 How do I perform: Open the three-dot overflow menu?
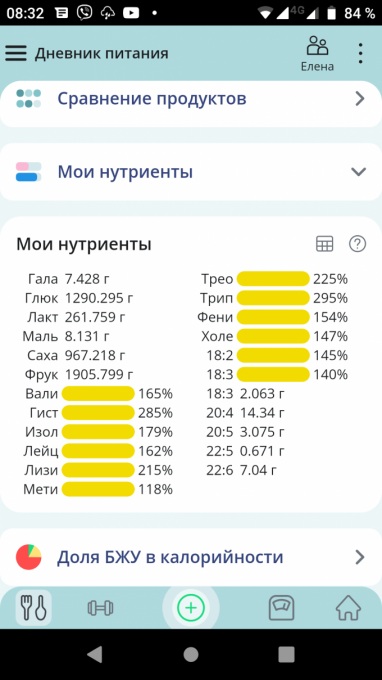pos(360,54)
